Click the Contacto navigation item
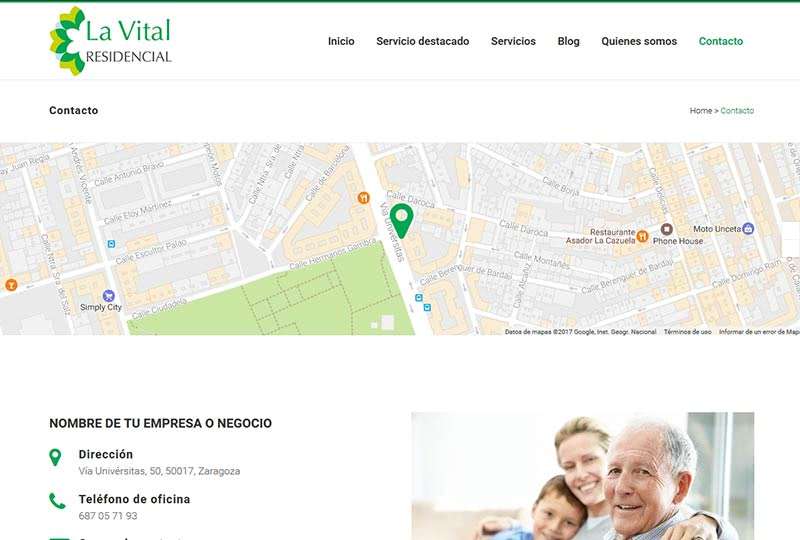Screen dimensions: 800x540 click(720, 41)
